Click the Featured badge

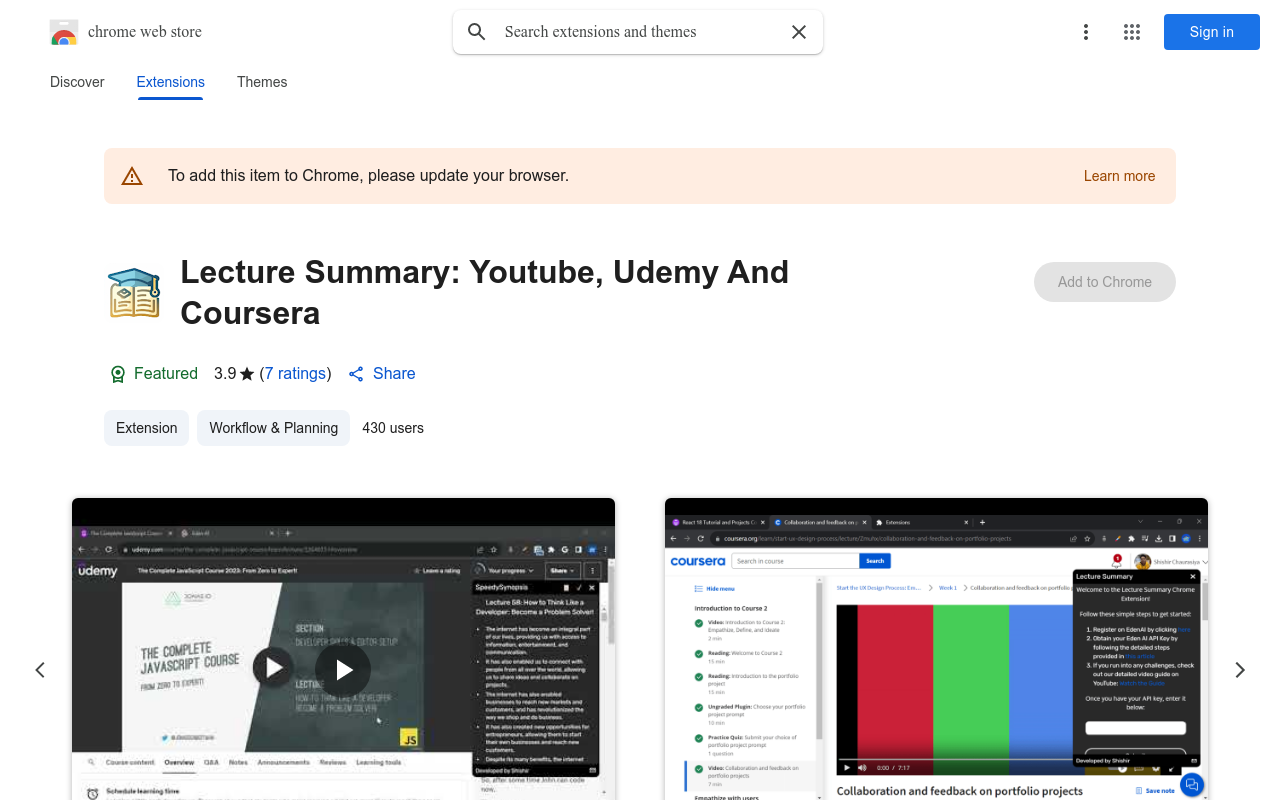153,374
